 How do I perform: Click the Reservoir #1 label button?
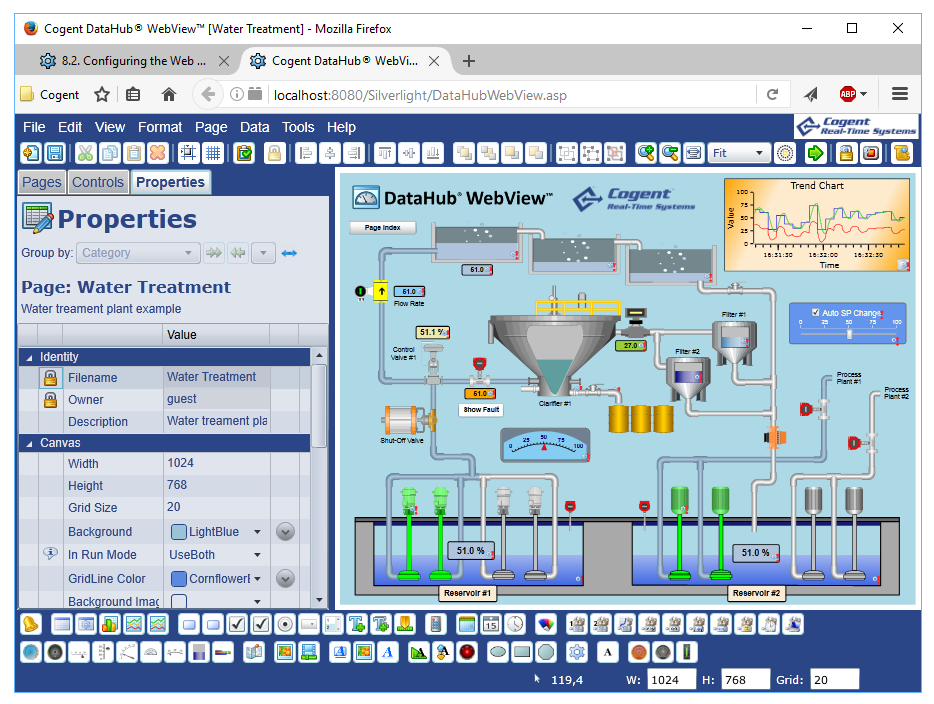468,593
